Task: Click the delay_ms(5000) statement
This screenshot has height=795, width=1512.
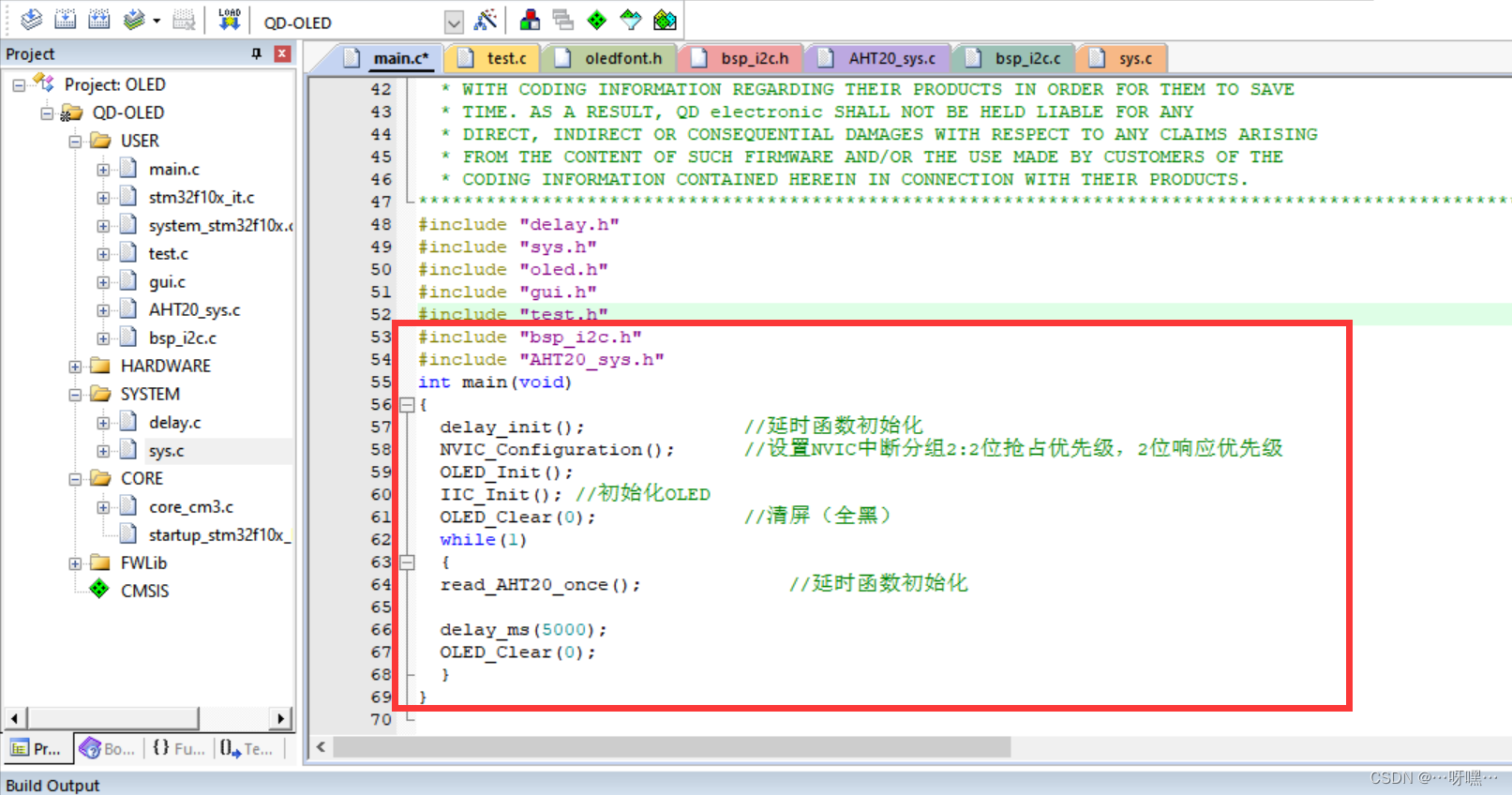Action: point(524,630)
